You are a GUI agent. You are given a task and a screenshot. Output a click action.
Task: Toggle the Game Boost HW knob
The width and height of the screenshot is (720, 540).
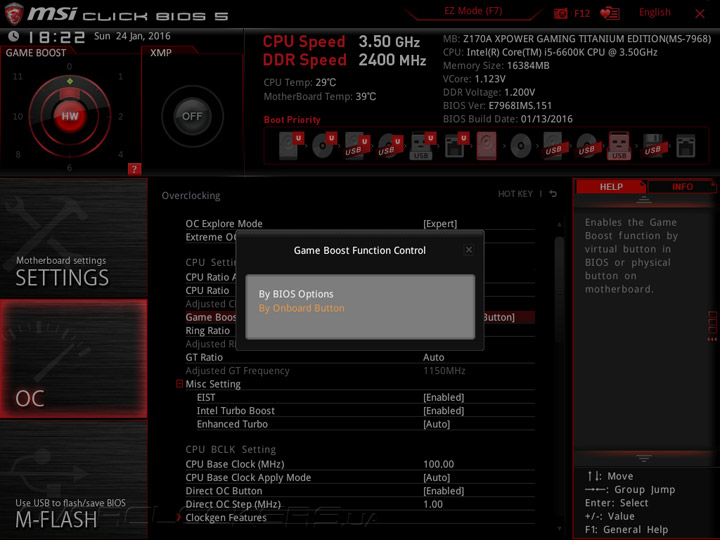pos(70,116)
